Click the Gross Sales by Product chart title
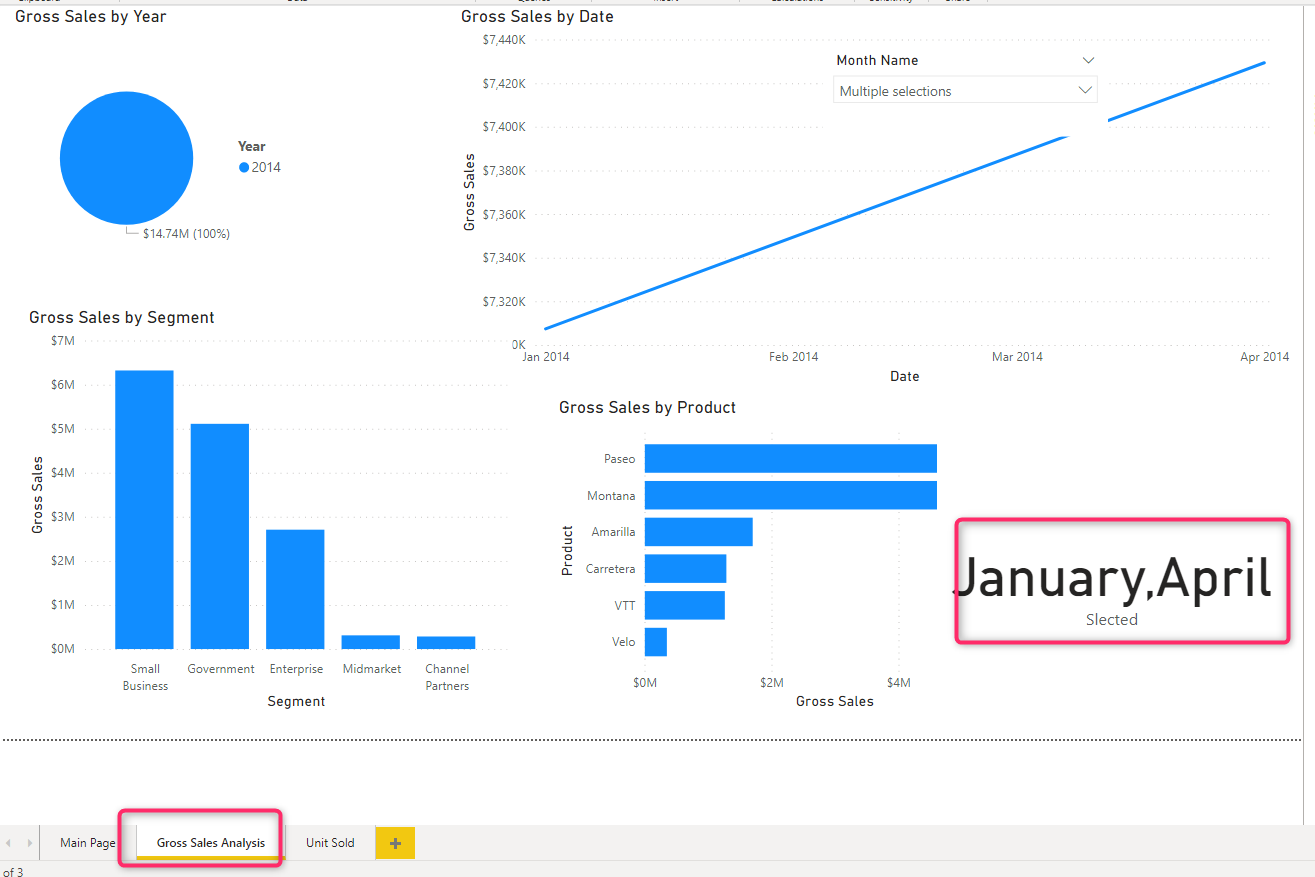The image size is (1315, 877). (x=647, y=408)
